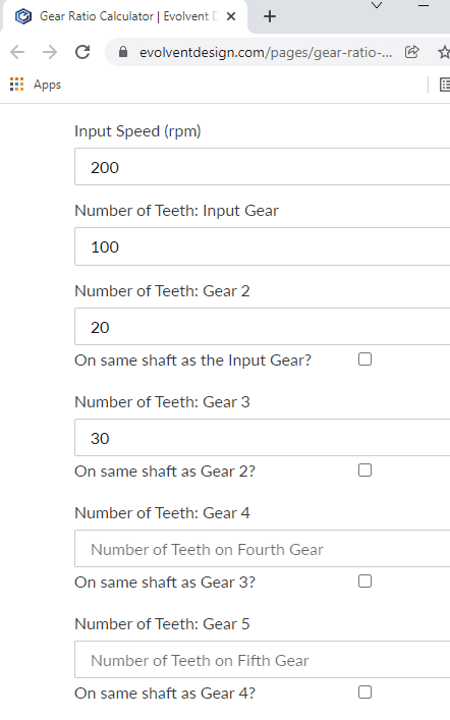Screen dimensions: 450x720
Task: Open the Apps grid shortcut
Action: tap(35, 84)
